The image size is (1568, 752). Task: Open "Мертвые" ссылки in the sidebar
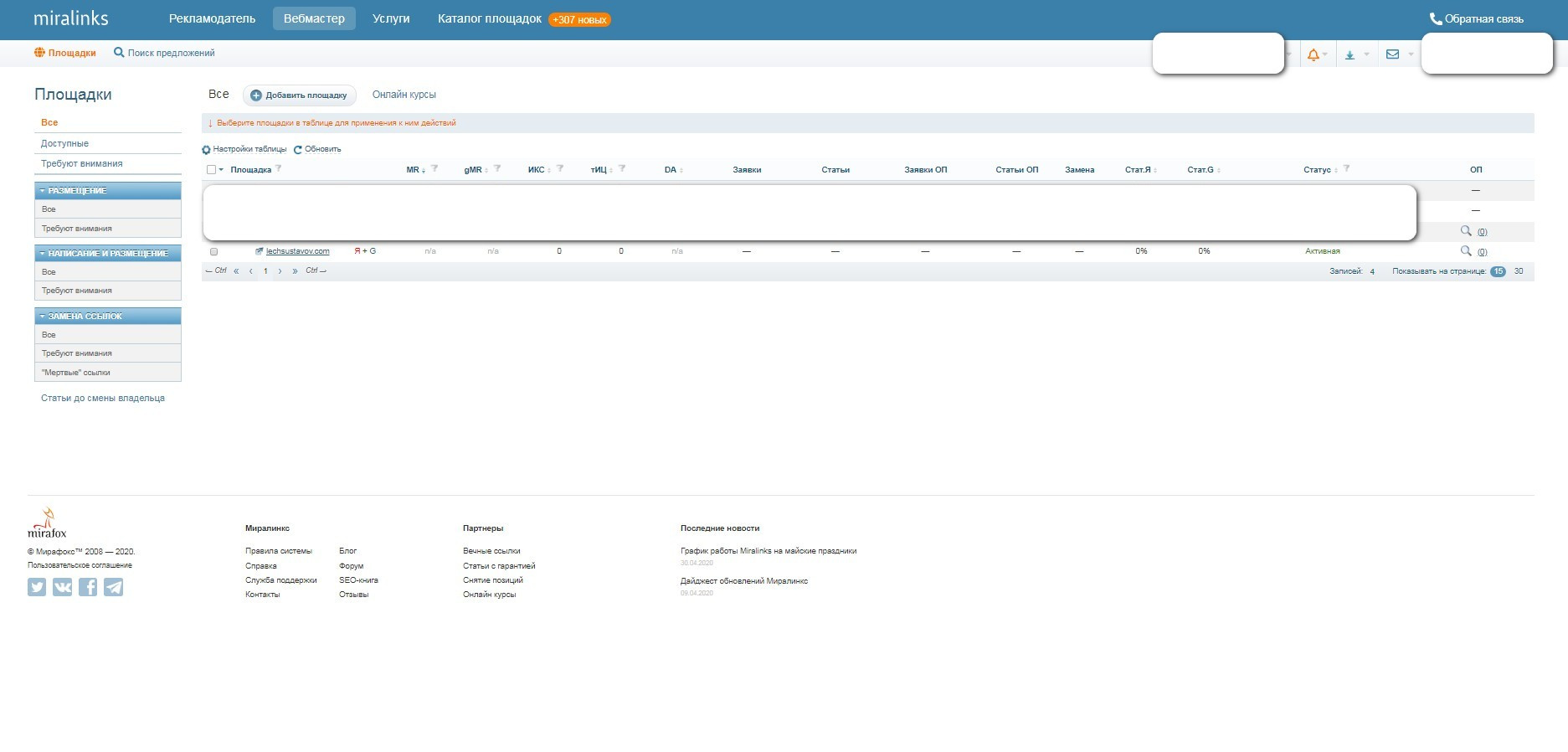pos(75,373)
